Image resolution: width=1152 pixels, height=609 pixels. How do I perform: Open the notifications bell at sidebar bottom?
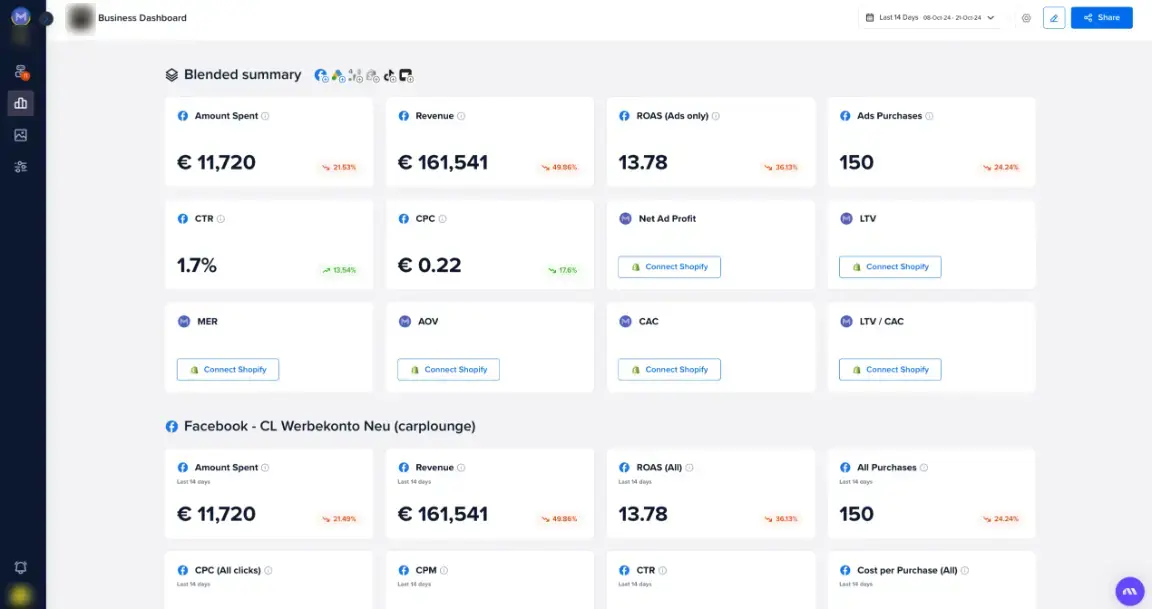point(20,567)
